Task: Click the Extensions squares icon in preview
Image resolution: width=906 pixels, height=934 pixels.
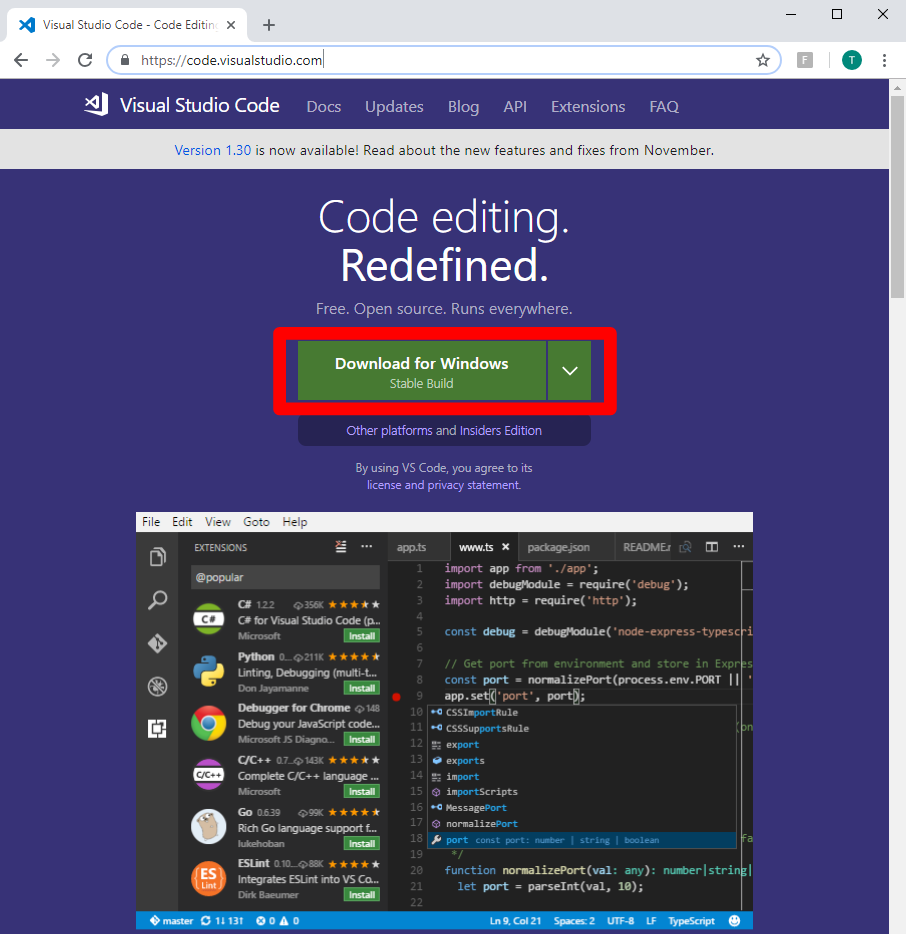Action: (x=157, y=728)
